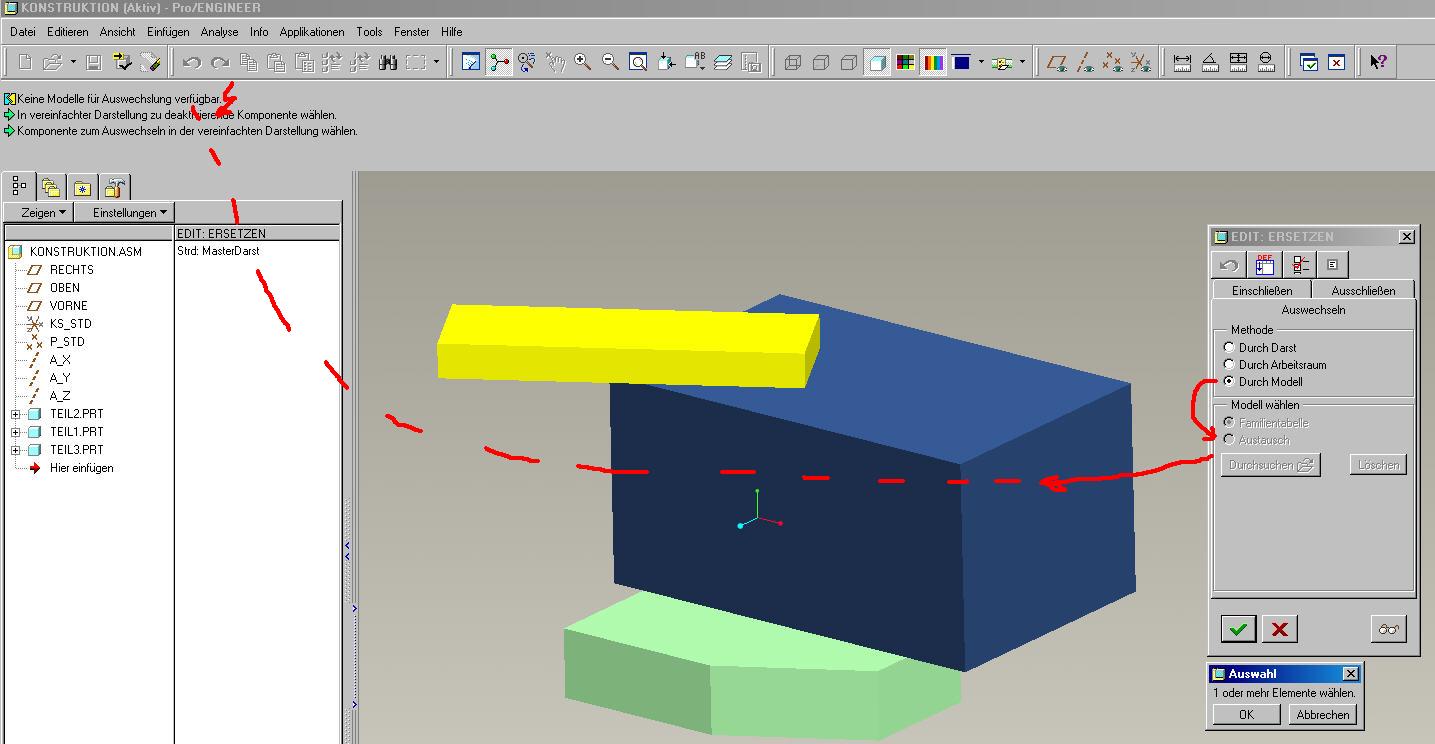Choose the Durch Arbeitsraum method option
Screen dimensions: 1435x744
[x=1229, y=365]
